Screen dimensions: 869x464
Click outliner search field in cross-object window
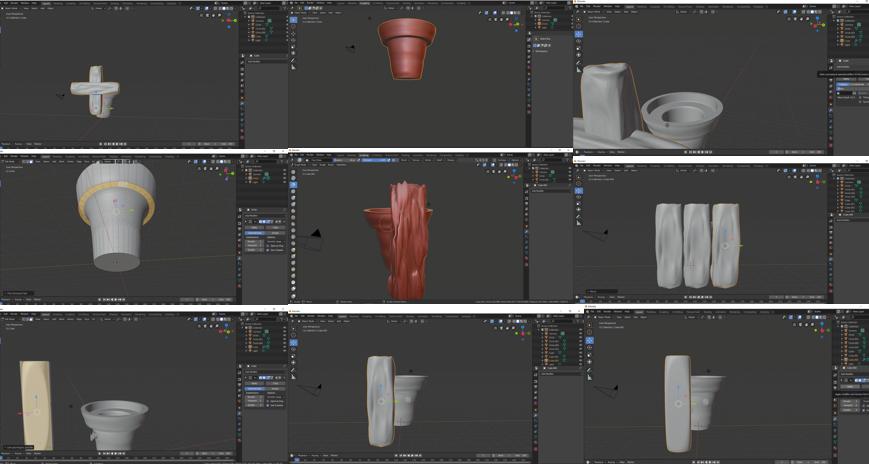click(x=266, y=8)
